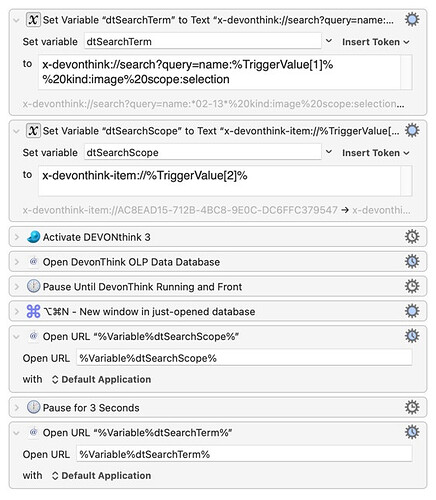Open gear menu for dtSearchScope action
Image resolution: width=436 pixels, height=500 pixels.
coord(412,130)
